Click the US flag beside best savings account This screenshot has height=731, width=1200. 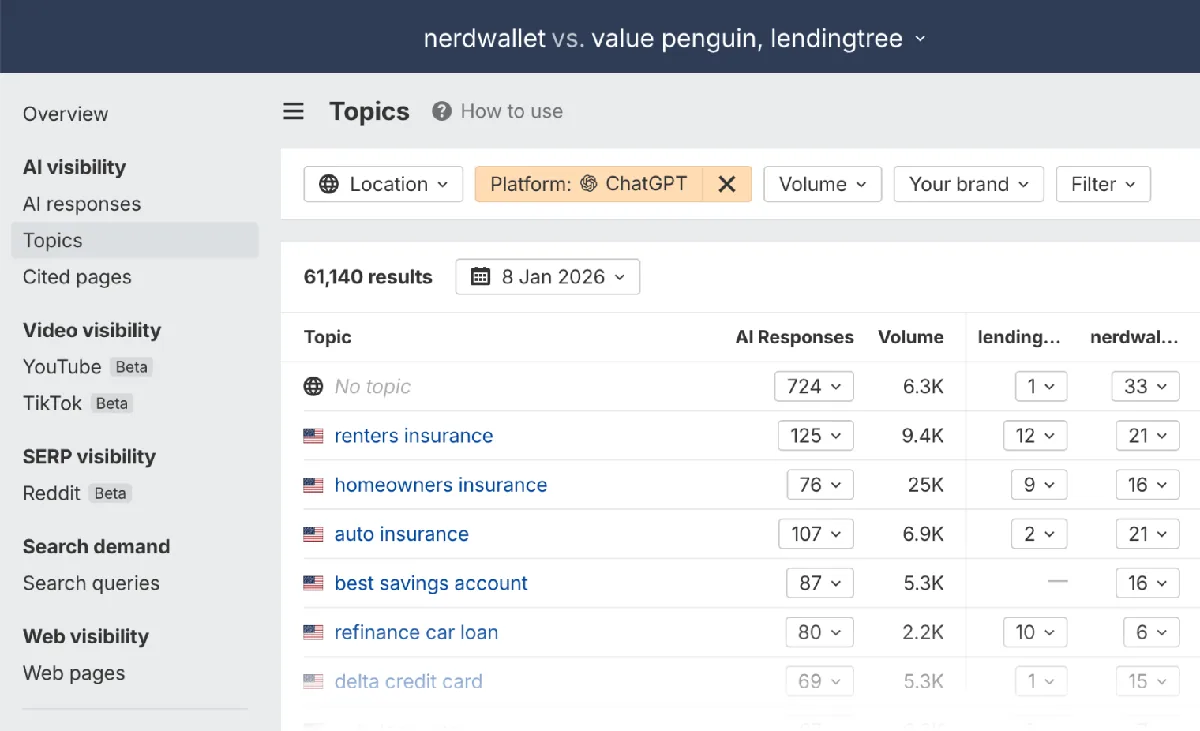[x=314, y=583]
